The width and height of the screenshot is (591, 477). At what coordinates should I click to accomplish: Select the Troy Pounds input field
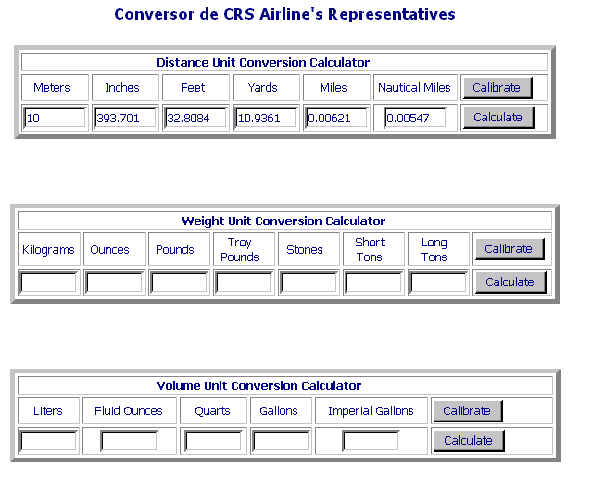click(x=243, y=282)
